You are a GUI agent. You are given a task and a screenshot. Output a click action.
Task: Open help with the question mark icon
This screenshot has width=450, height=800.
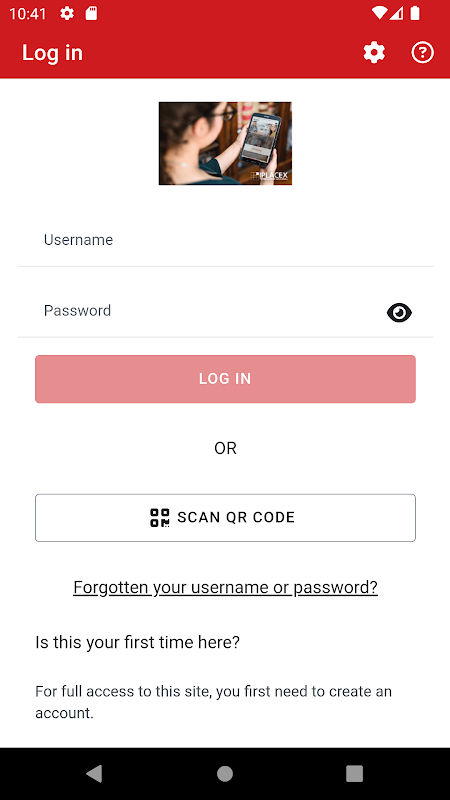click(422, 53)
